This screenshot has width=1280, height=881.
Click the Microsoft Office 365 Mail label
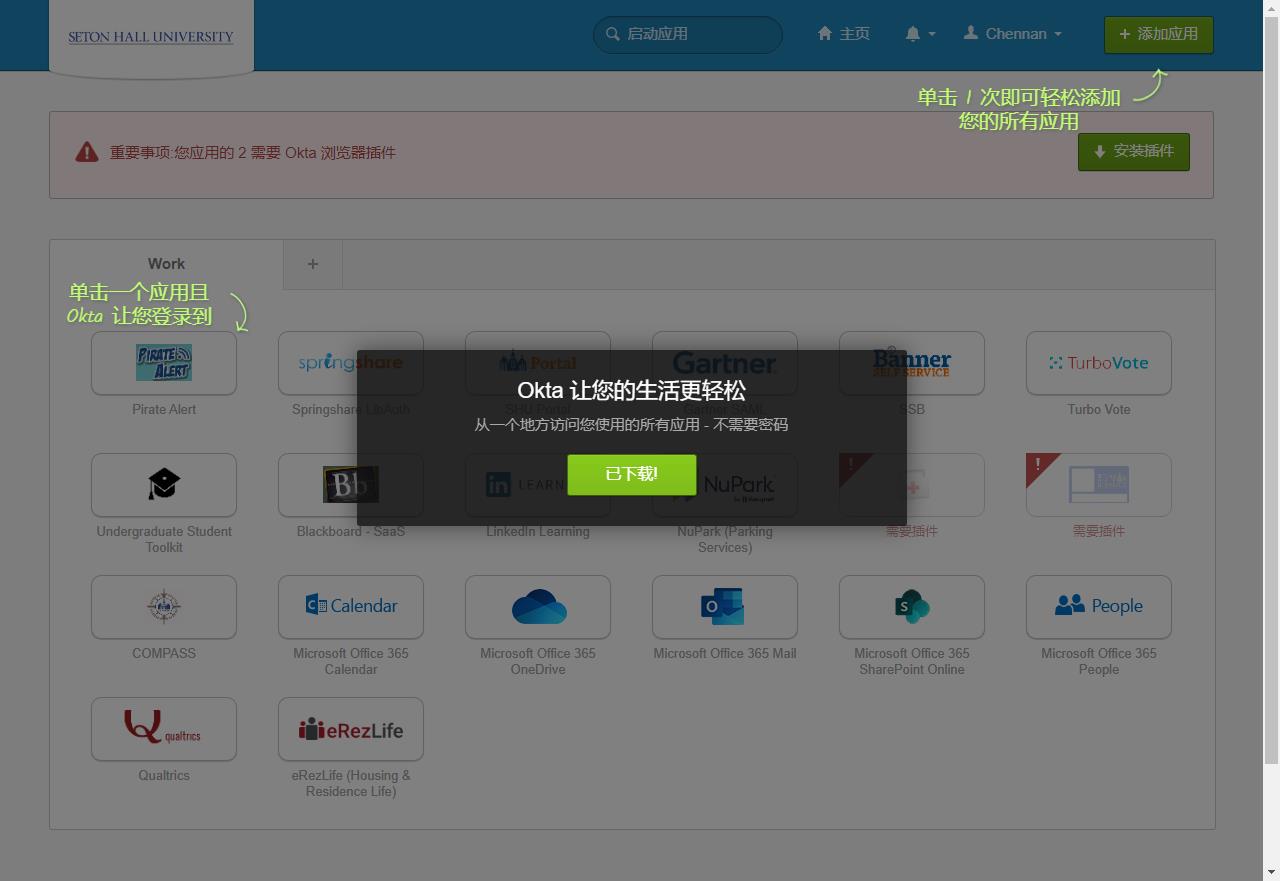click(x=725, y=653)
